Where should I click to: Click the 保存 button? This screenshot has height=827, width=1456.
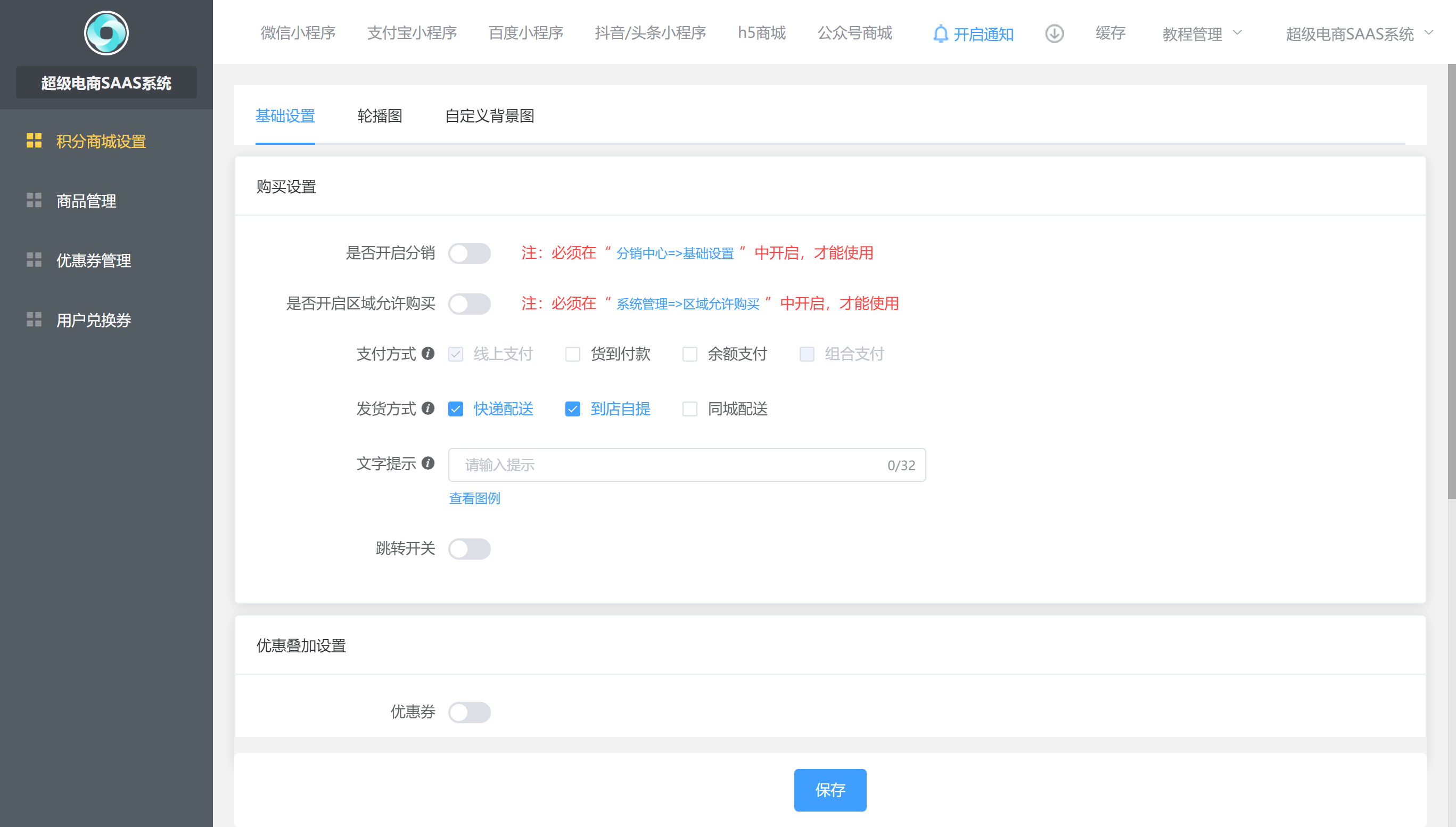pyautogui.click(x=830, y=790)
